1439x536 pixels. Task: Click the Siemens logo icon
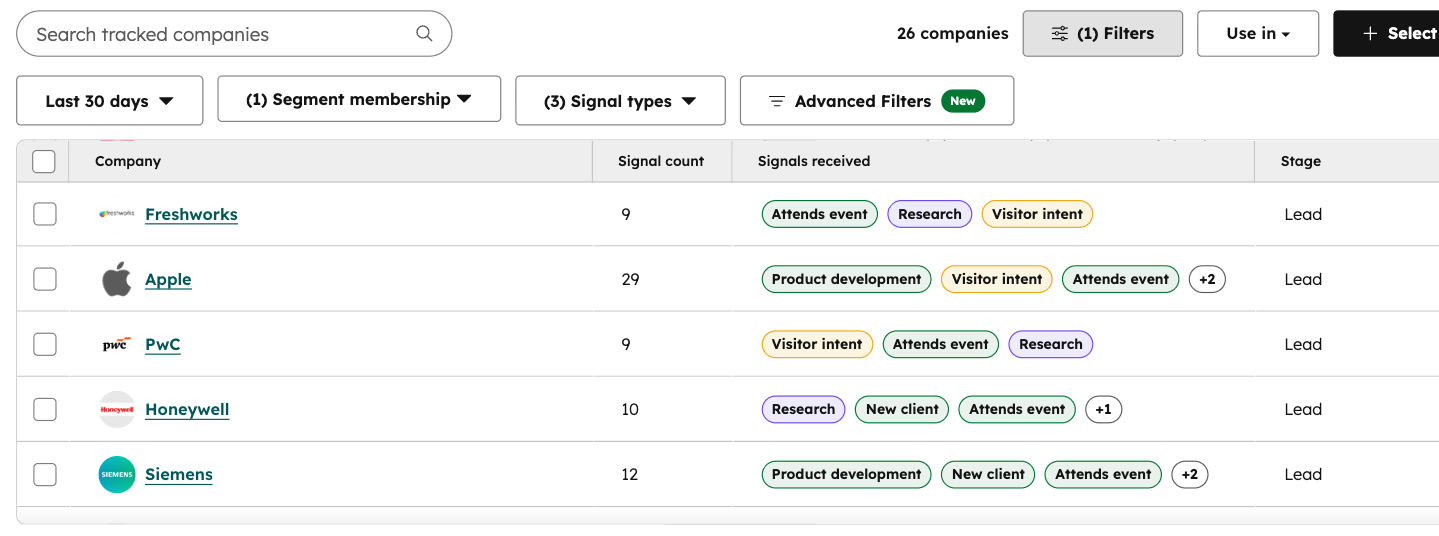117,475
